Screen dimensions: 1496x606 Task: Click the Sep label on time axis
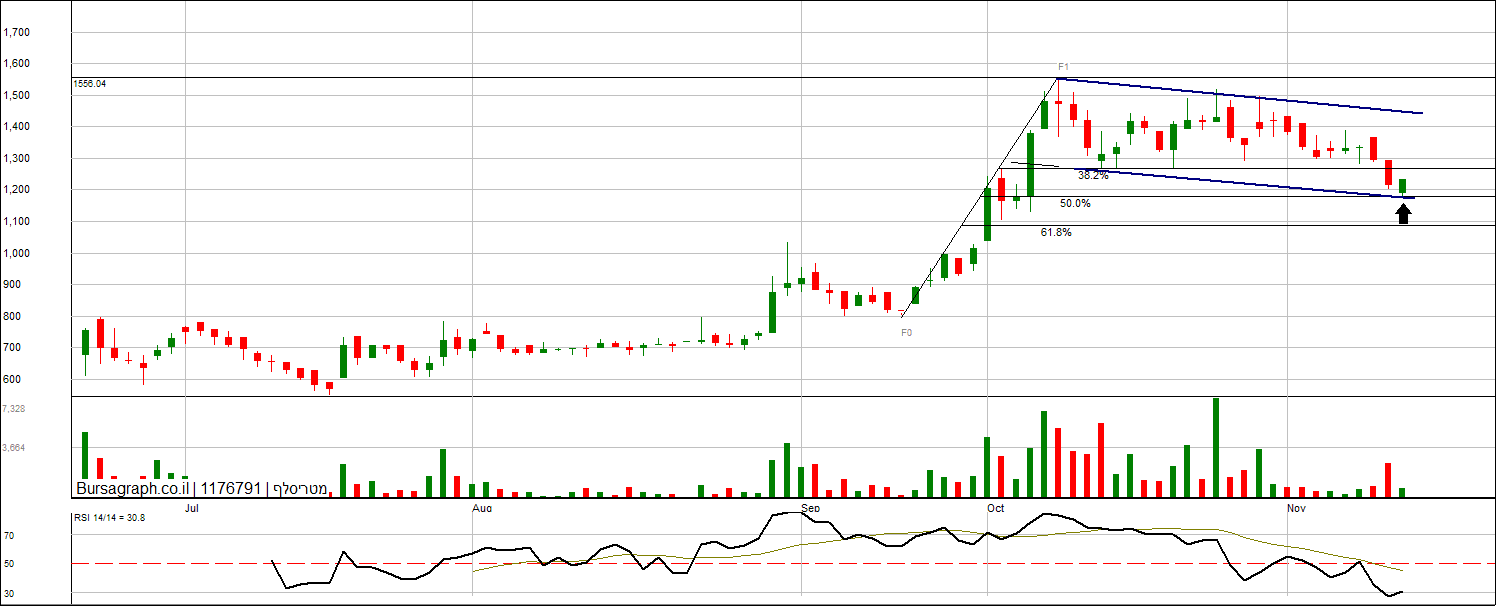811,508
